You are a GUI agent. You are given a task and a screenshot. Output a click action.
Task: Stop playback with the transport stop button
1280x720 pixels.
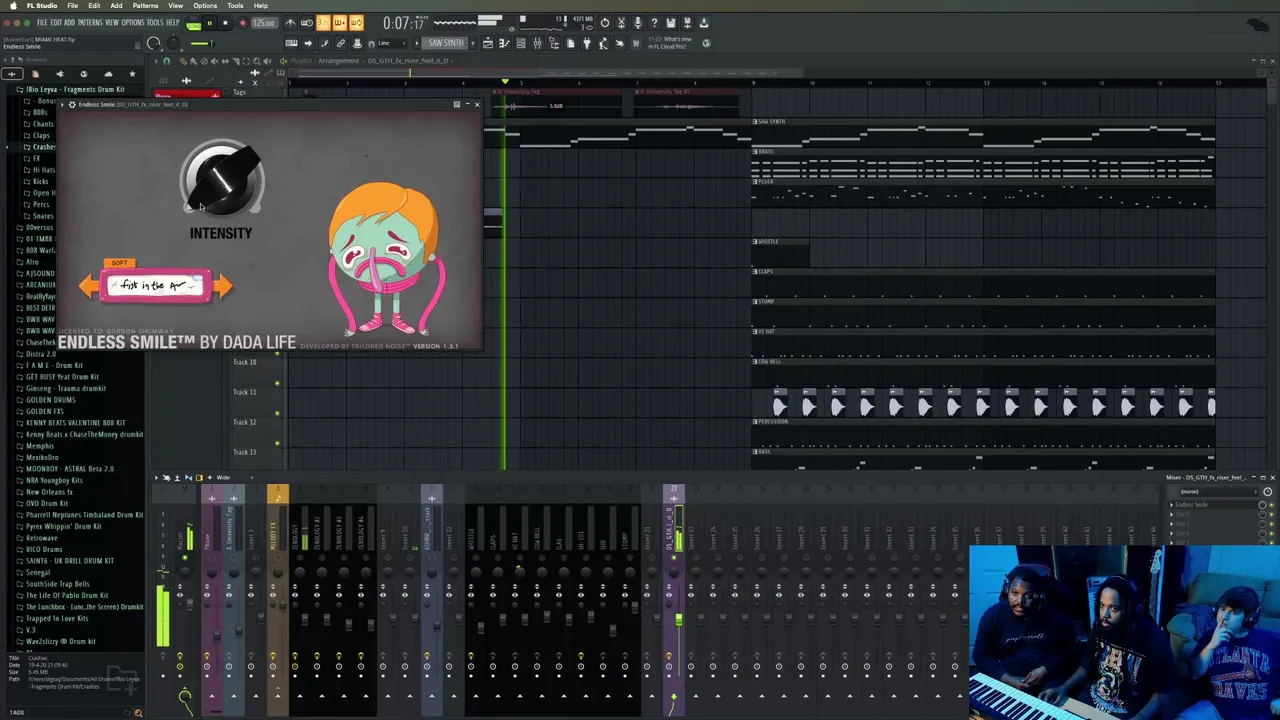point(225,23)
